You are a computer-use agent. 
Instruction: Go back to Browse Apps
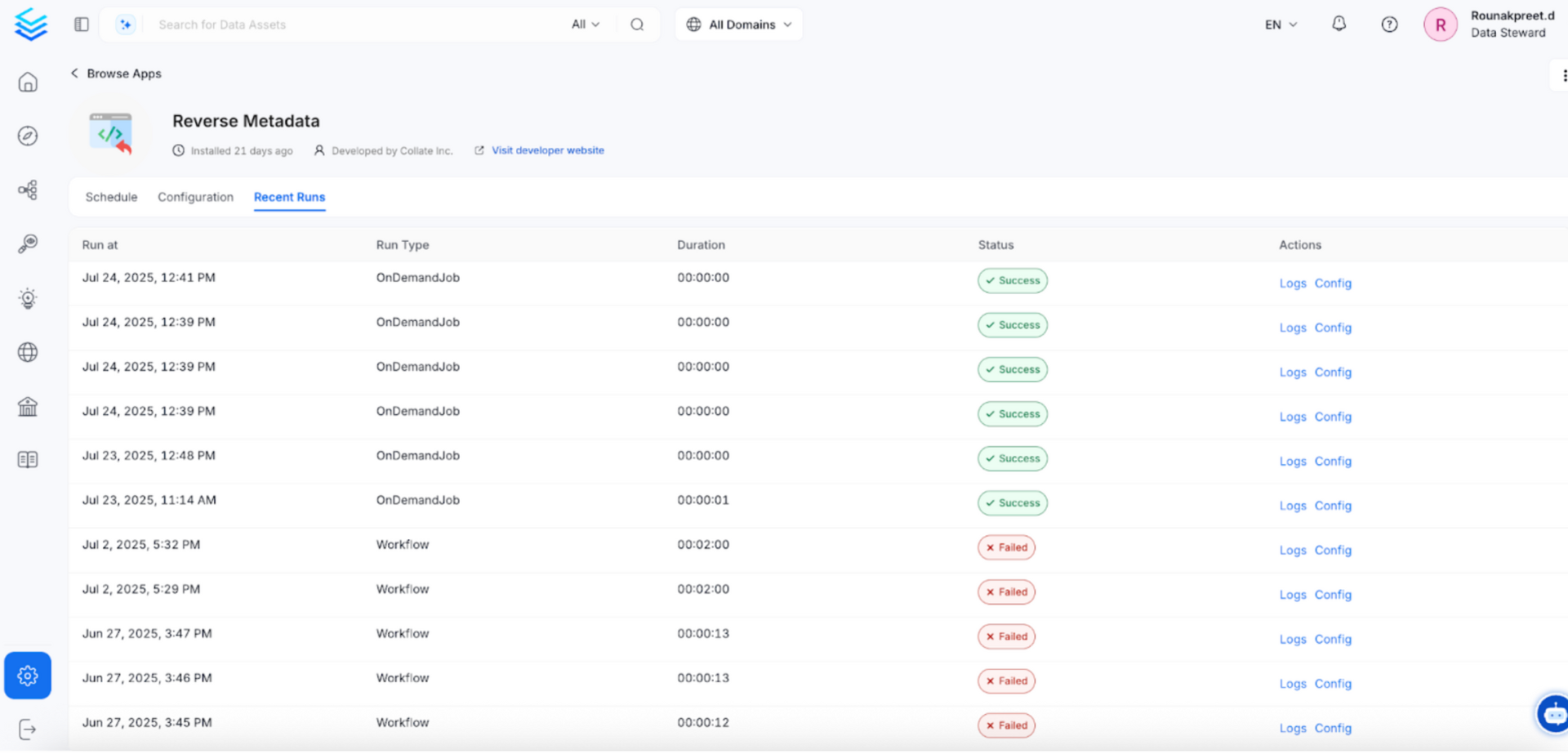coord(116,74)
